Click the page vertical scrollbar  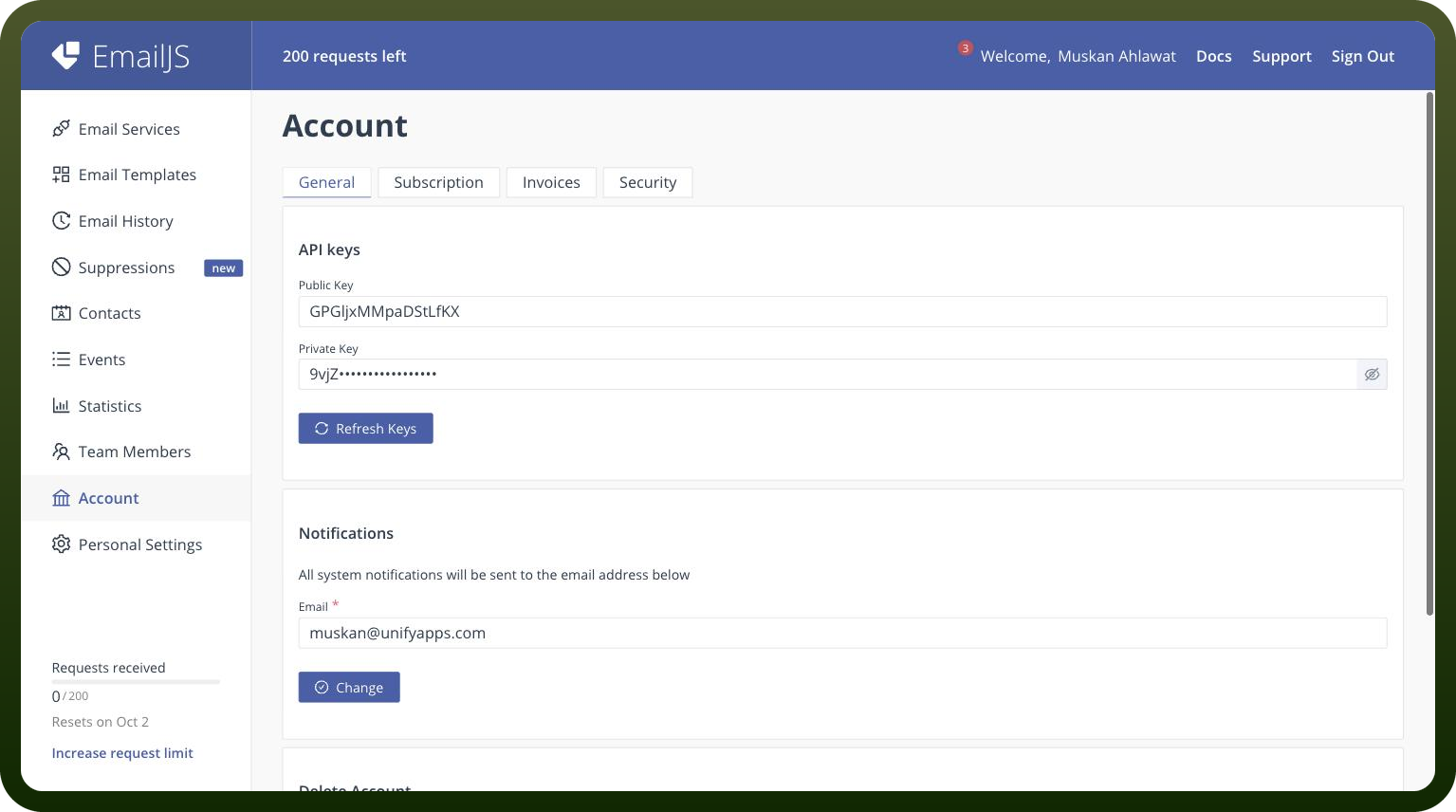pos(1429,354)
